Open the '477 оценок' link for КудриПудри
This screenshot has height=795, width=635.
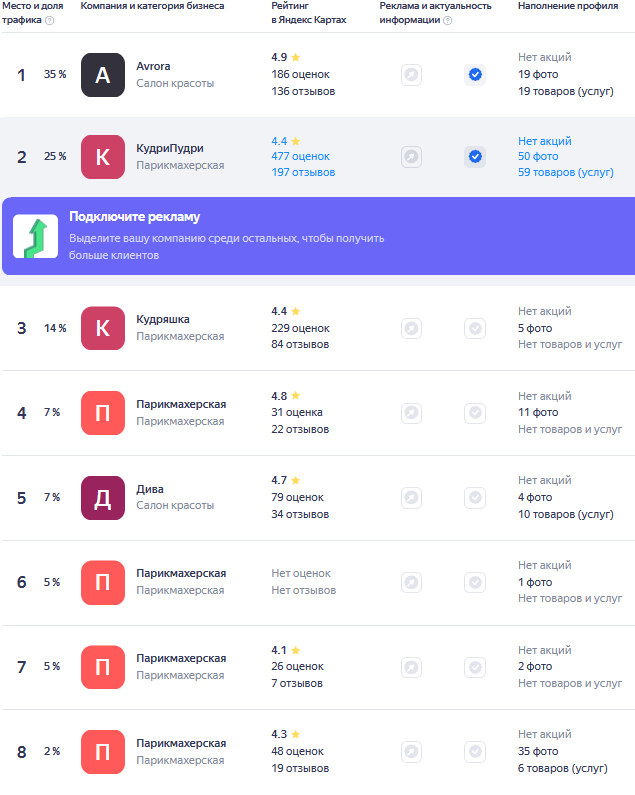tap(300, 157)
